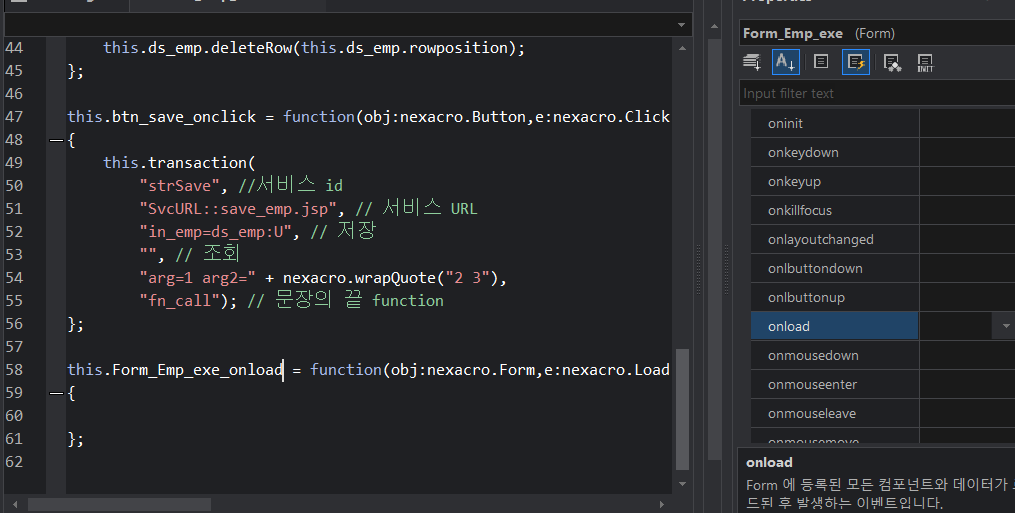Select the onkillfocus event row

tap(883, 211)
